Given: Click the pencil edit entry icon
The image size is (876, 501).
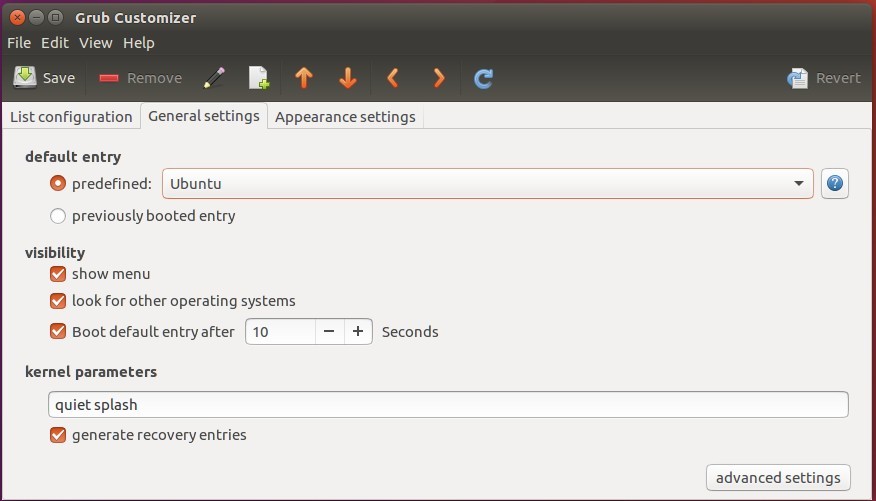Looking at the screenshot, I should point(215,78).
